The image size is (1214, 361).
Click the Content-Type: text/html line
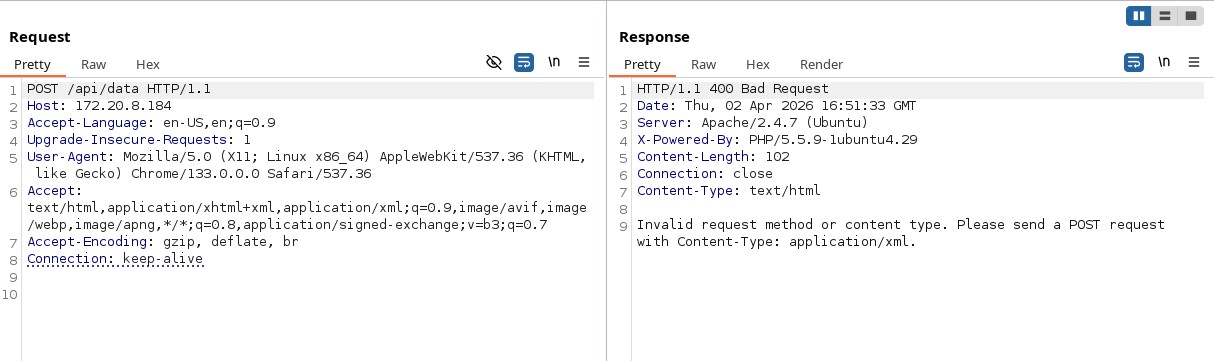(x=729, y=191)
